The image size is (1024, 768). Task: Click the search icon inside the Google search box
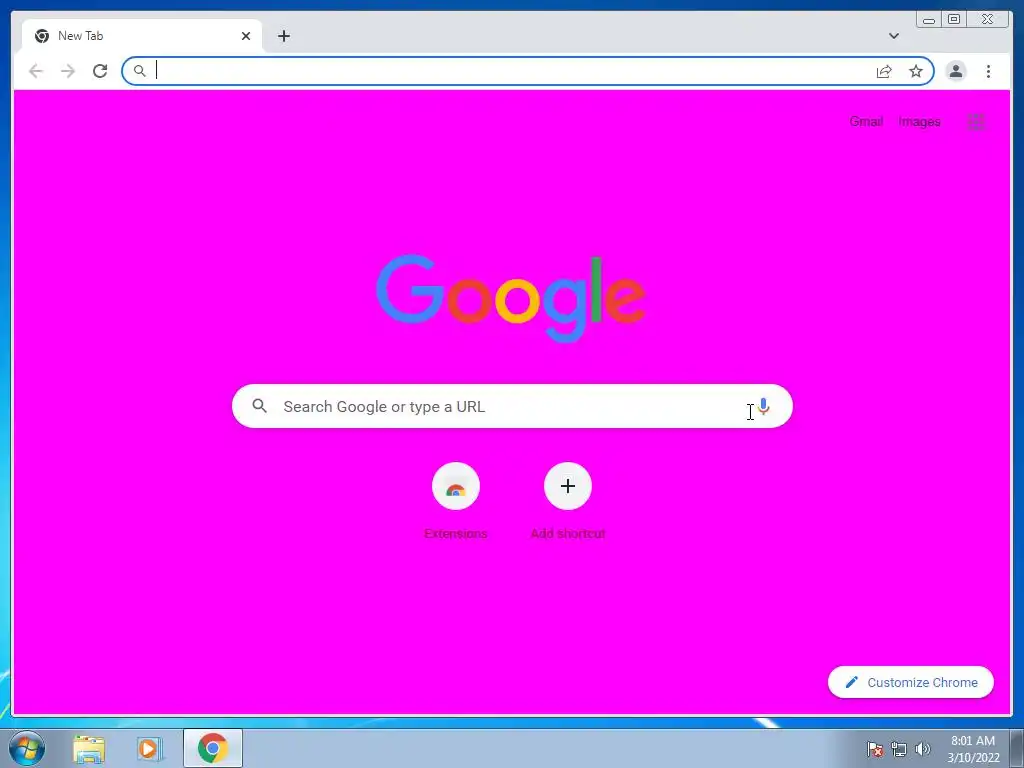tap(259, 406)
